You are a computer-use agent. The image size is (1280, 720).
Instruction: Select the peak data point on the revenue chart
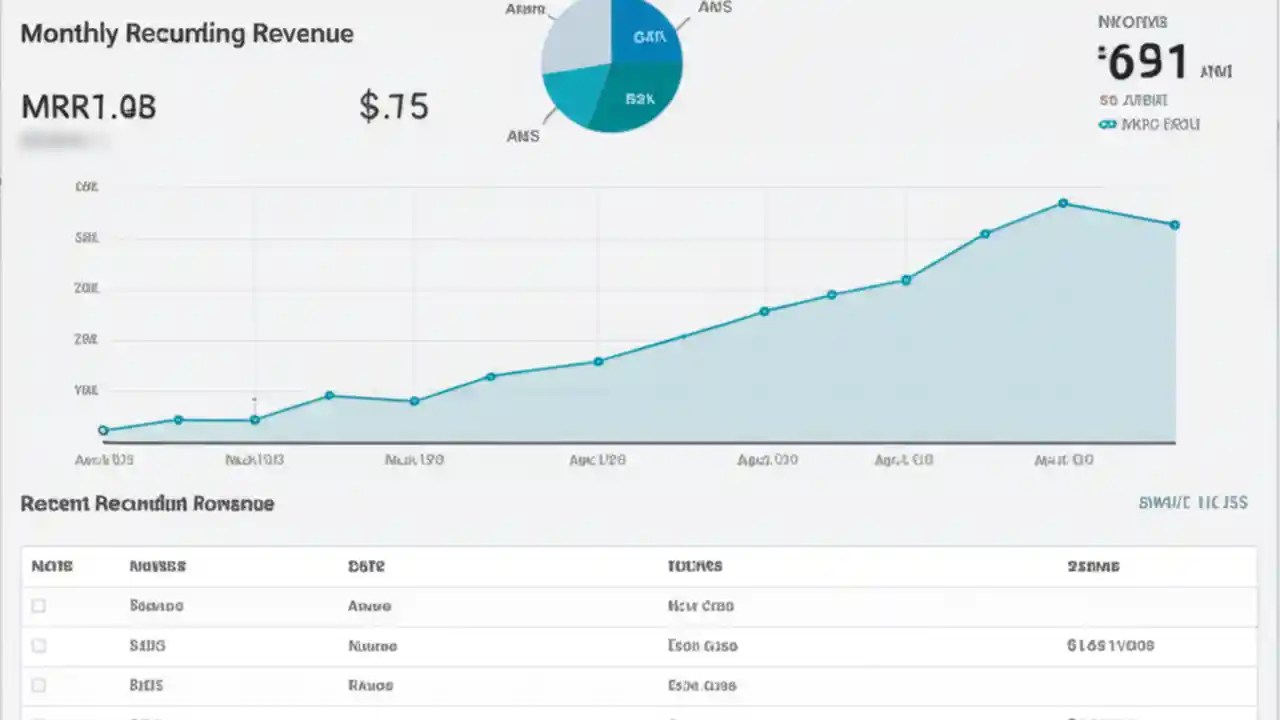pyautogui.click(x=1062, y=203)
